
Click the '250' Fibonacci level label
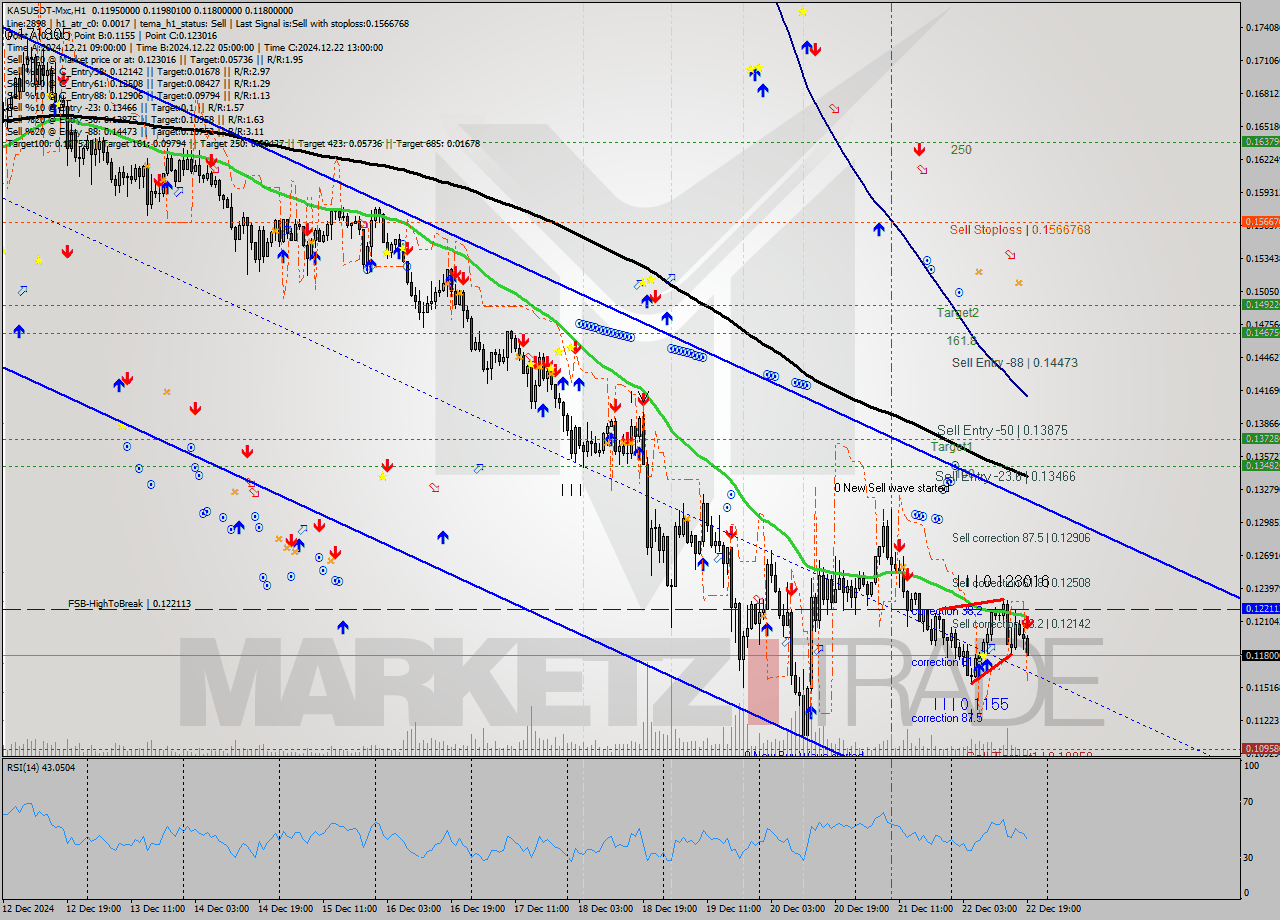pyautogui.click(x=961, y=150)
